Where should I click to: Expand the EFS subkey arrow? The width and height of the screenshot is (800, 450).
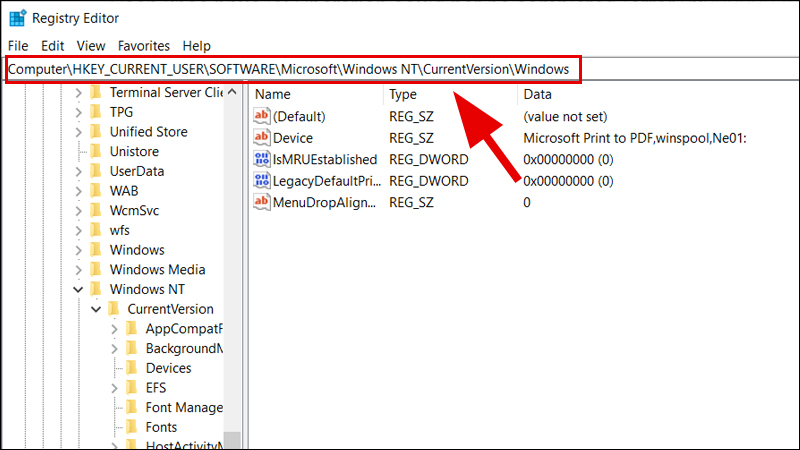114,388
